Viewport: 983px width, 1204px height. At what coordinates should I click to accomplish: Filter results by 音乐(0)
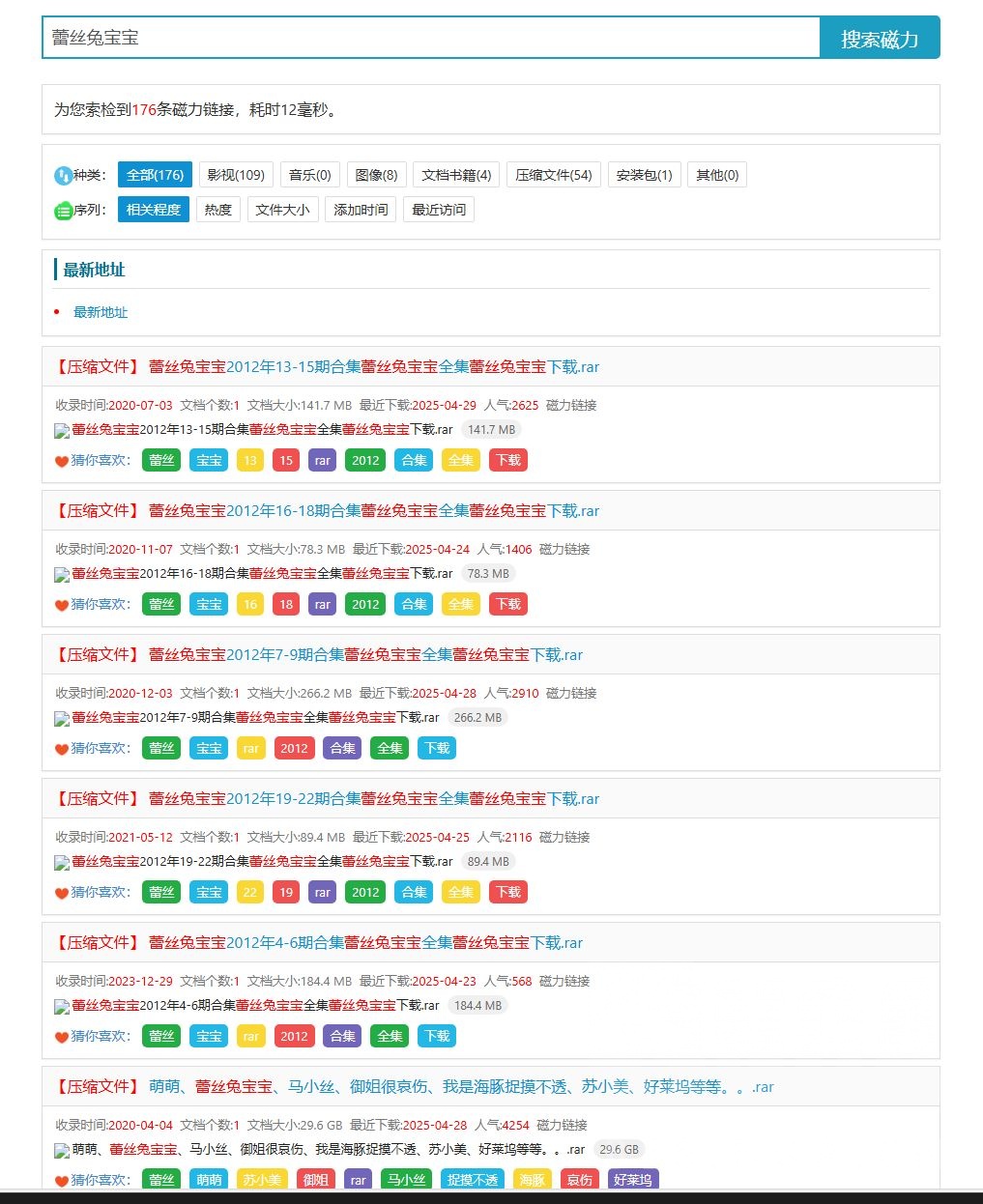coord(310,175)
